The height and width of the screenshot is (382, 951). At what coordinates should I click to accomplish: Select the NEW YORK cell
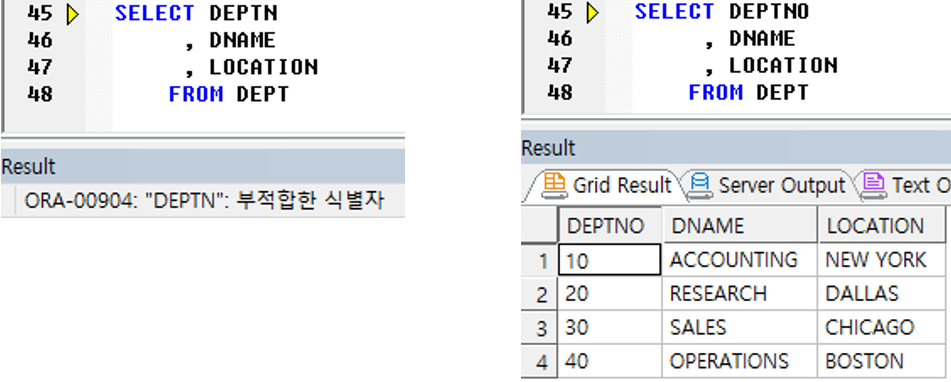click(x=881, y=260)
